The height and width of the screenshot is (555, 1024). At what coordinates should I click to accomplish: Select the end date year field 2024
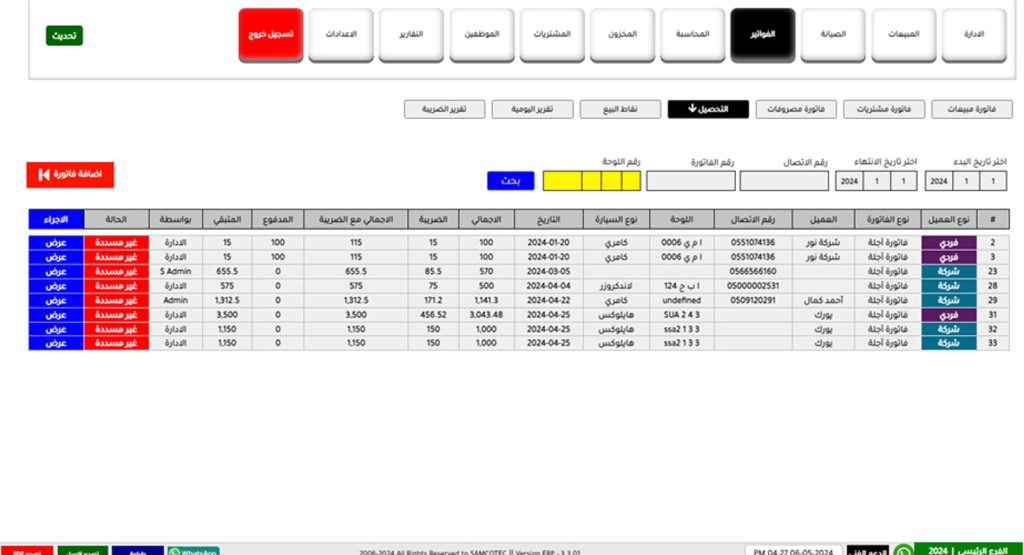point(848,181)
